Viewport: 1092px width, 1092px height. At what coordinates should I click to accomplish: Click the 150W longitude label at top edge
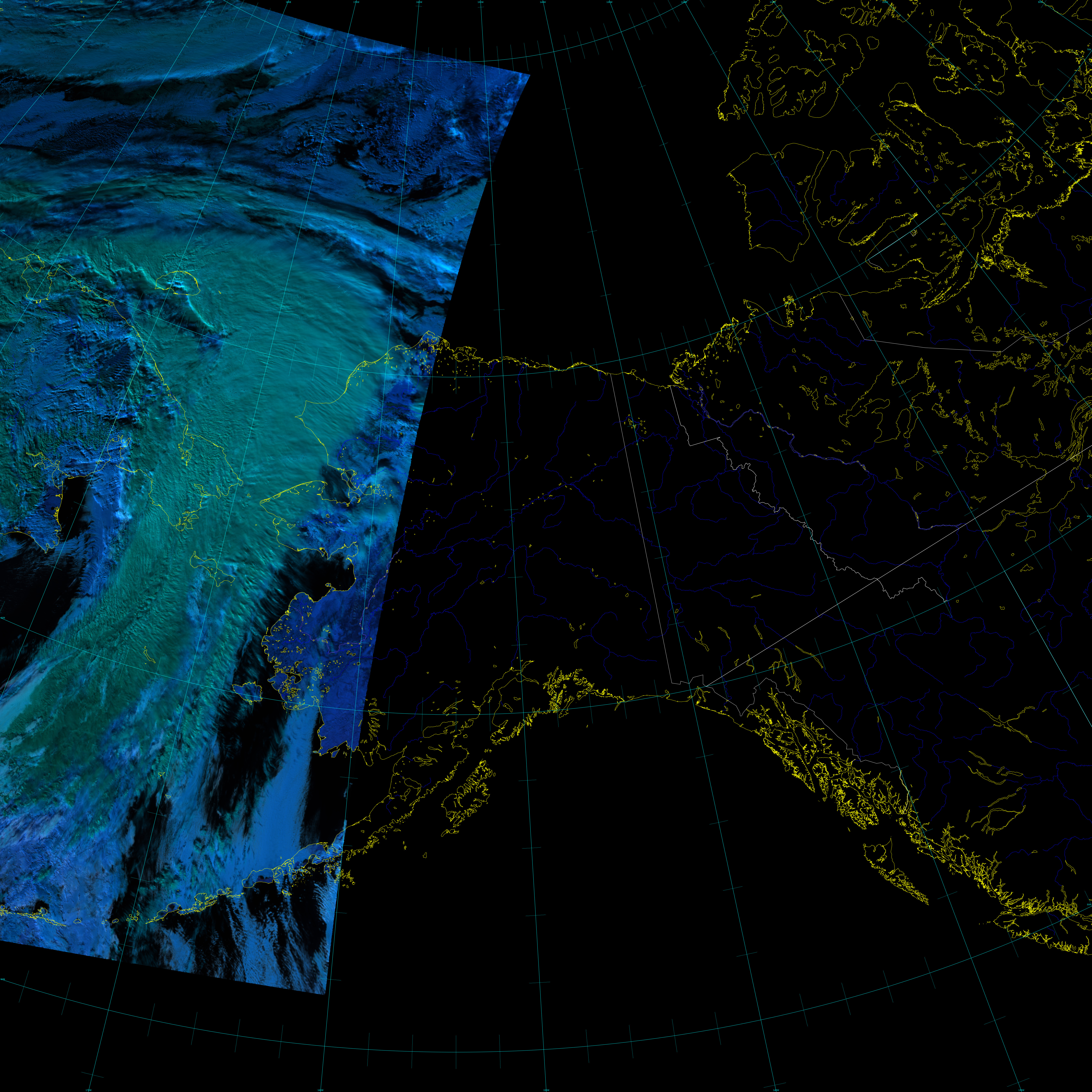tap(480, 2)
